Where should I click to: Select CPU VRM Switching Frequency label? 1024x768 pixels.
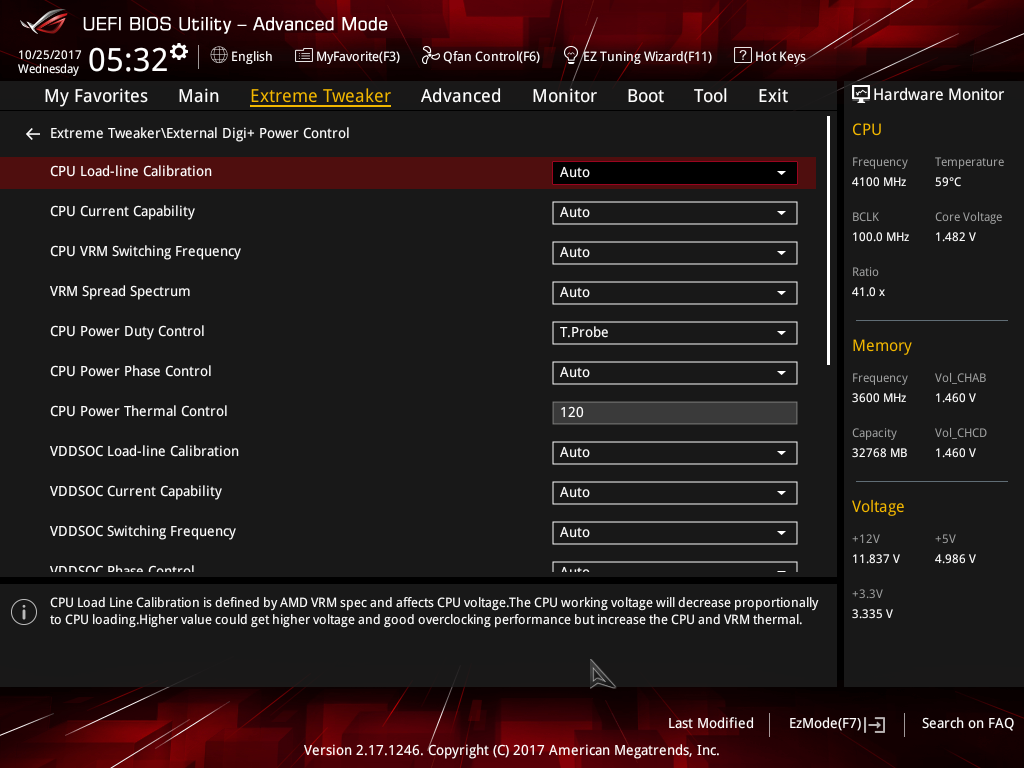click(x=145, y=251)
